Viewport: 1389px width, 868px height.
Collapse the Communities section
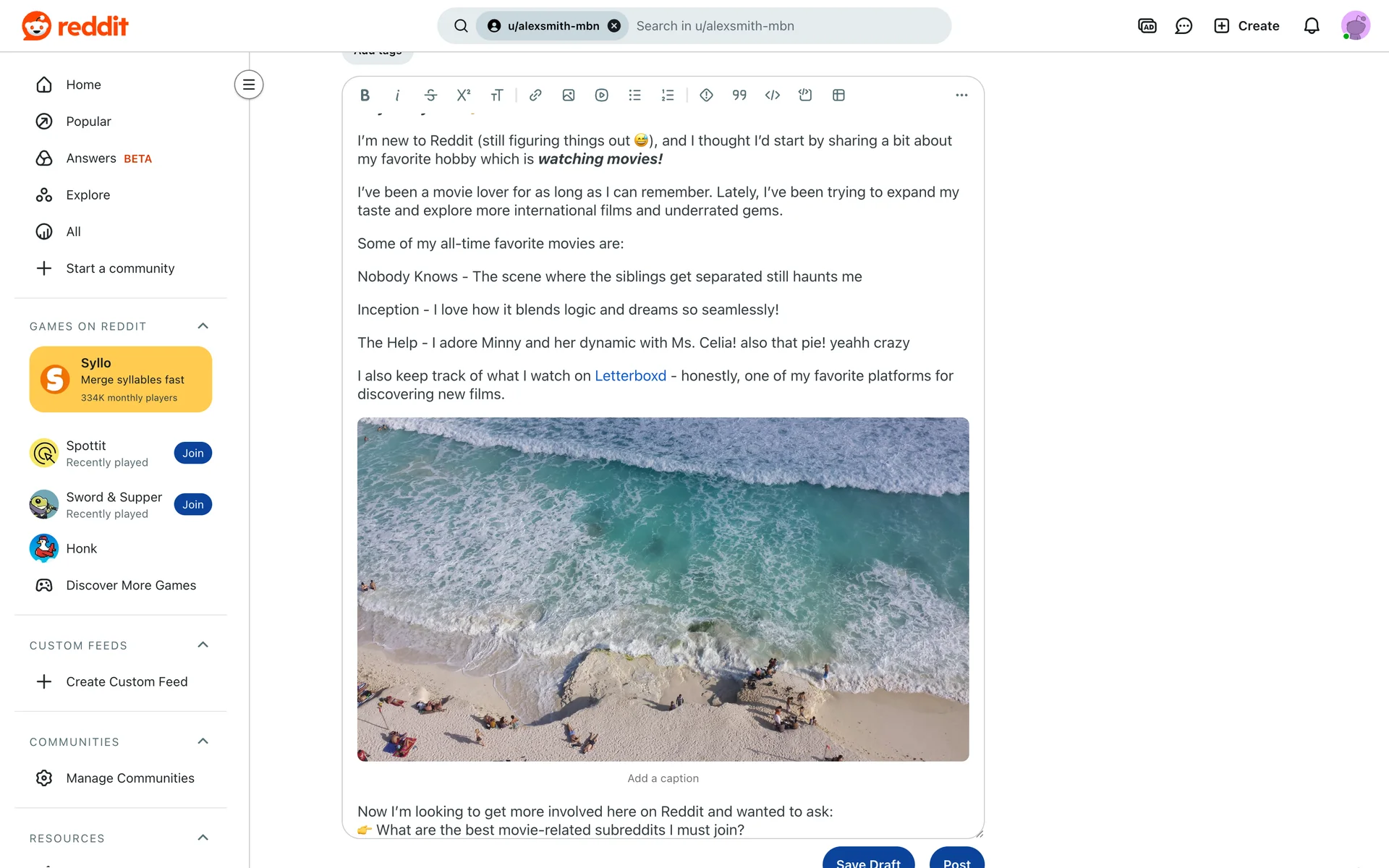(x=203, y=741)
